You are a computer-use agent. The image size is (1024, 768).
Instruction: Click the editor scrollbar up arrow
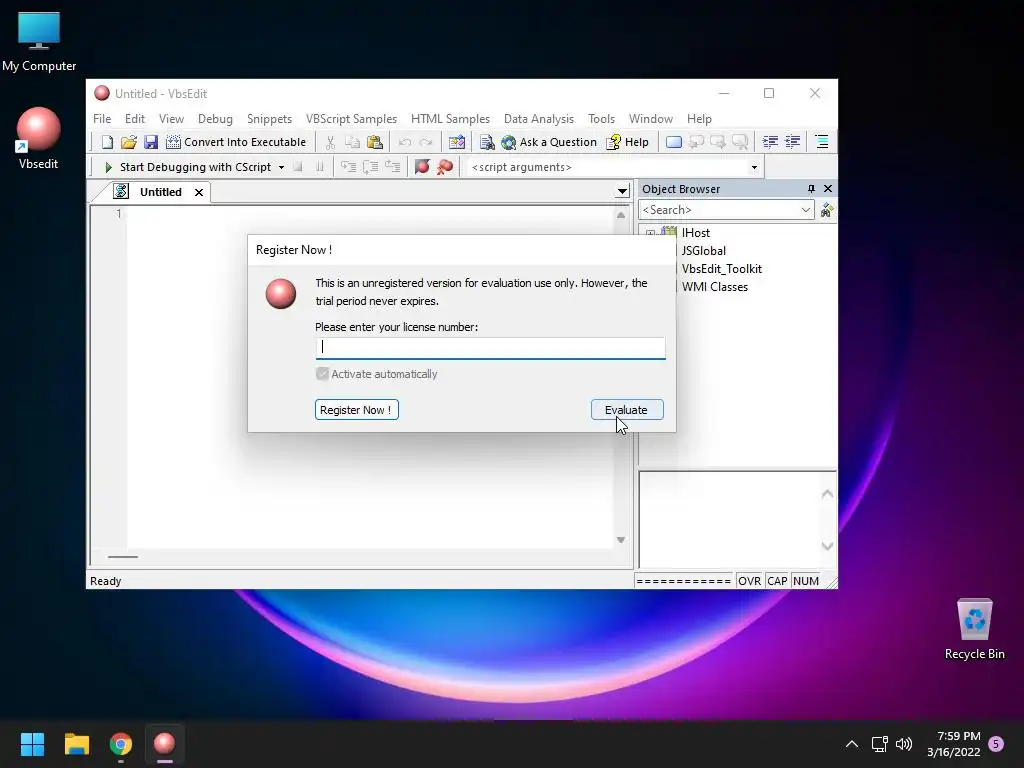click(621, 215)
